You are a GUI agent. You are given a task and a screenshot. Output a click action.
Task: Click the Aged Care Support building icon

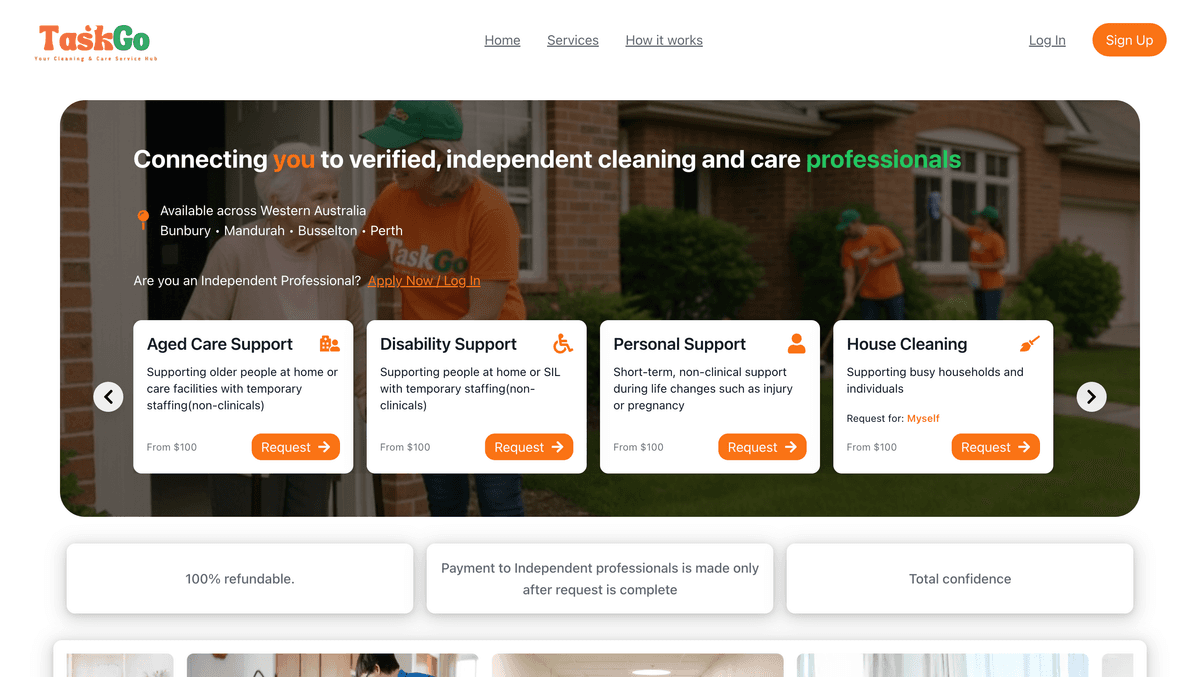[330, 344]
